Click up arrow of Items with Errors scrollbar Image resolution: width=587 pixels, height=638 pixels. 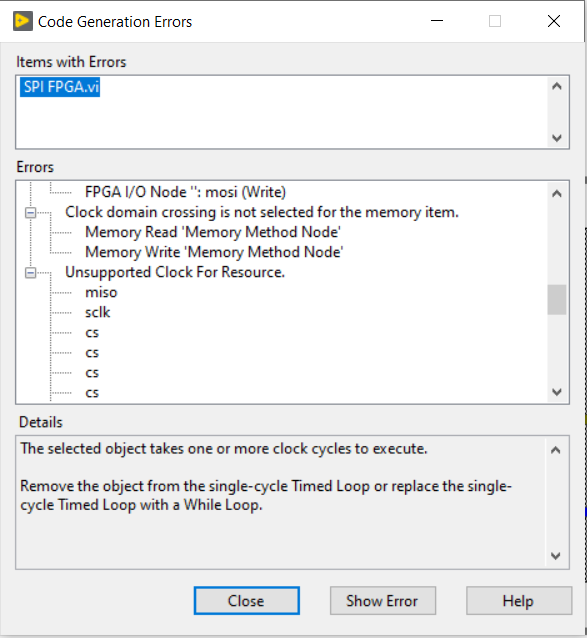557,86
